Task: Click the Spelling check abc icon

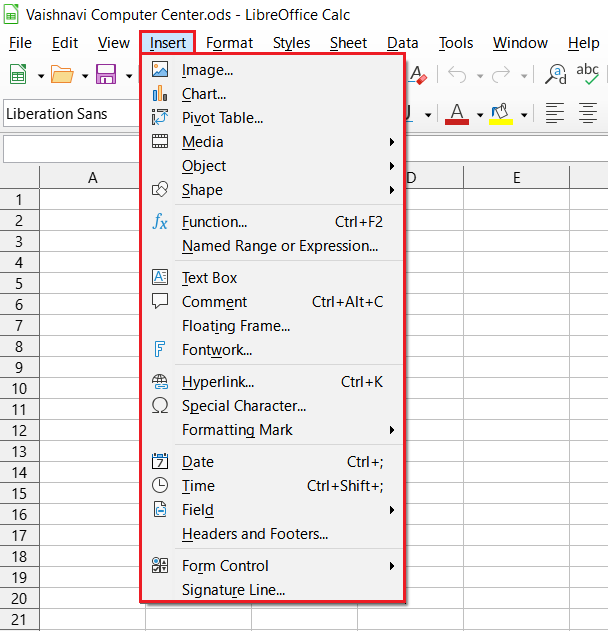Action: (587, 74)
